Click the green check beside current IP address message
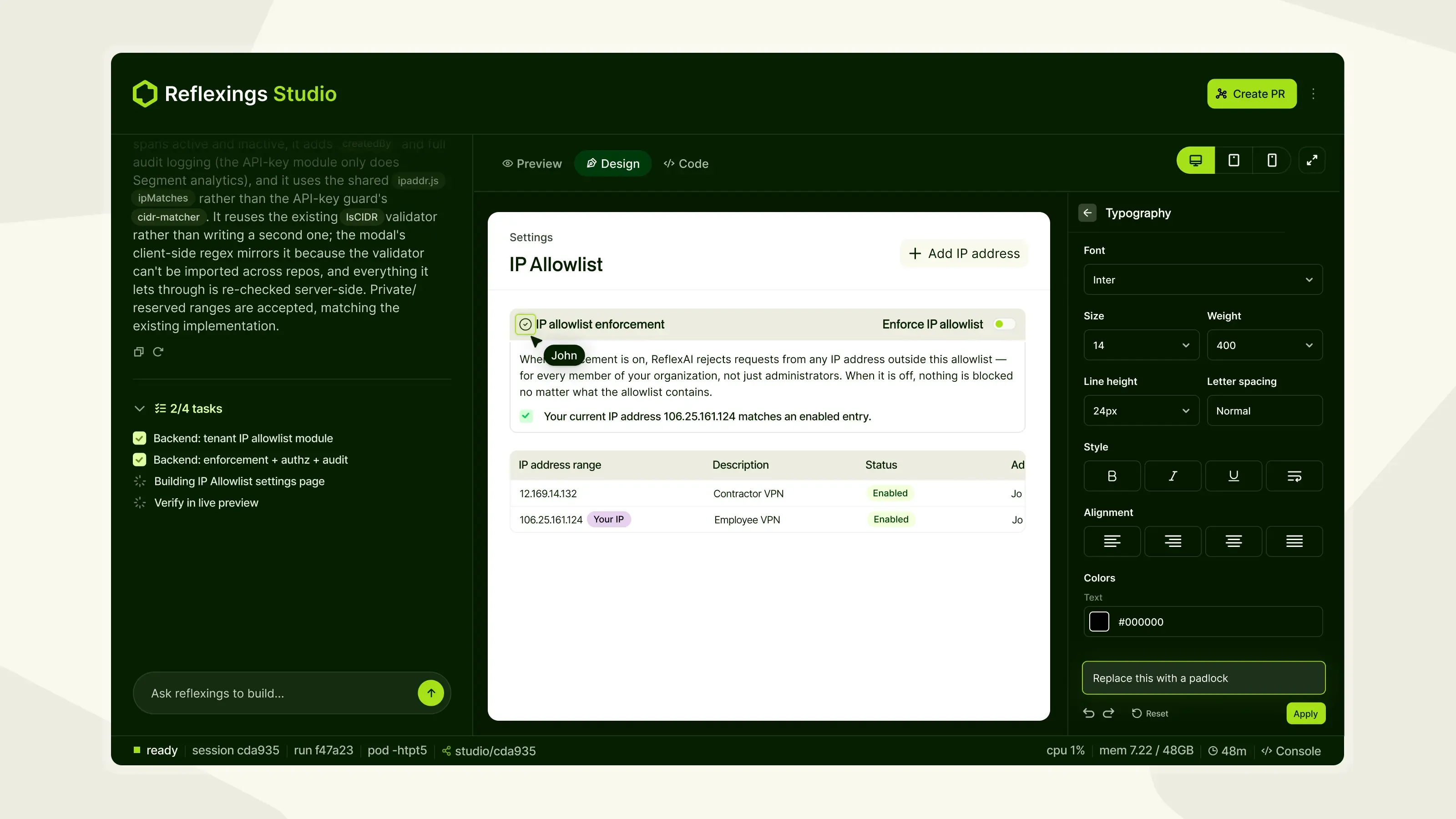 [526, 417]
